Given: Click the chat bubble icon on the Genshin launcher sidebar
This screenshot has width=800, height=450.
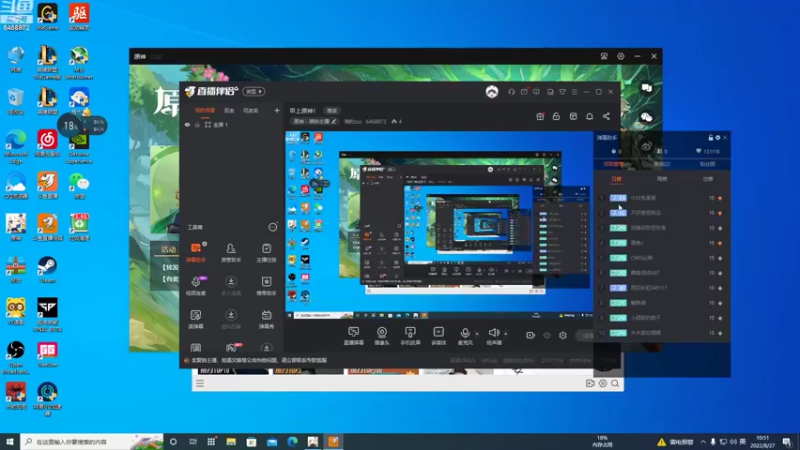Looking at the screenshot, I should pyautogui.click(x=646, y=88).
